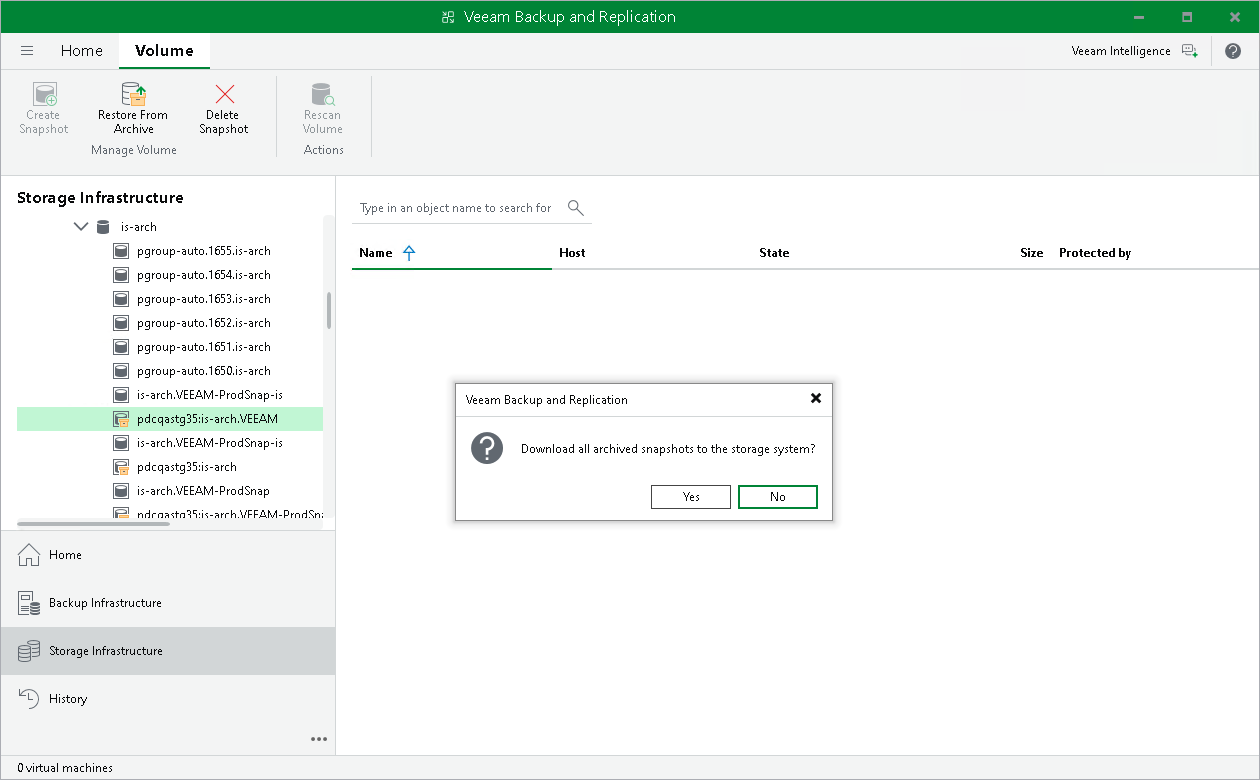Open the Rescan Volume action
Image resolution: width=1260 pixels, height=780 pixels.
(x=322, y=105)
